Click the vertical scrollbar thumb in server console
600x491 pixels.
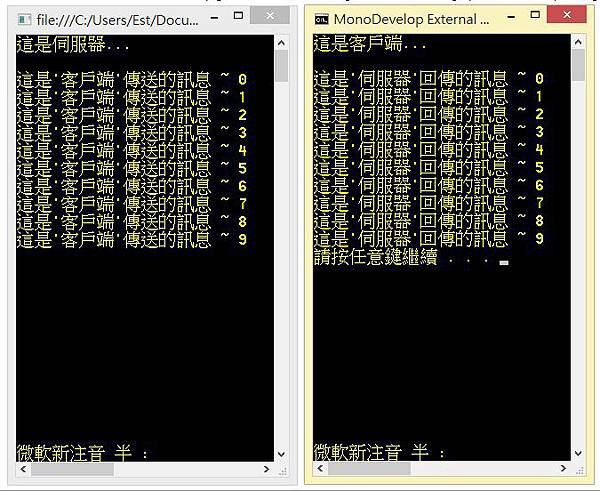[x=282, y=66]
